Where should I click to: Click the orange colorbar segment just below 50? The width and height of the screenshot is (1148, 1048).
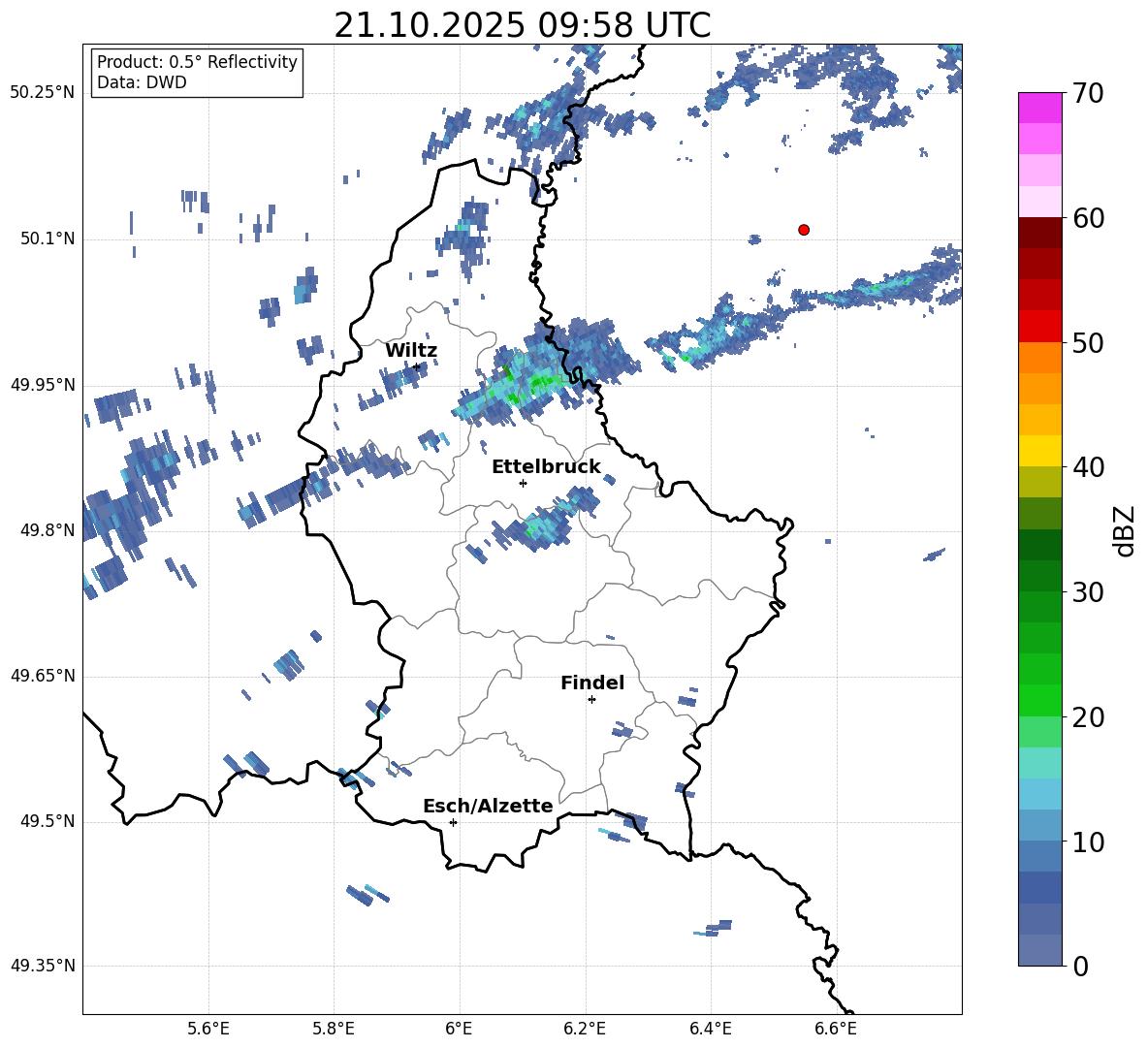(x=1039, y=357)
